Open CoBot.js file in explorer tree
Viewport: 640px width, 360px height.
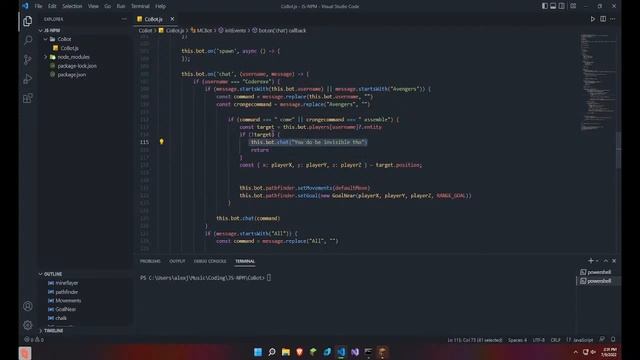69,48
